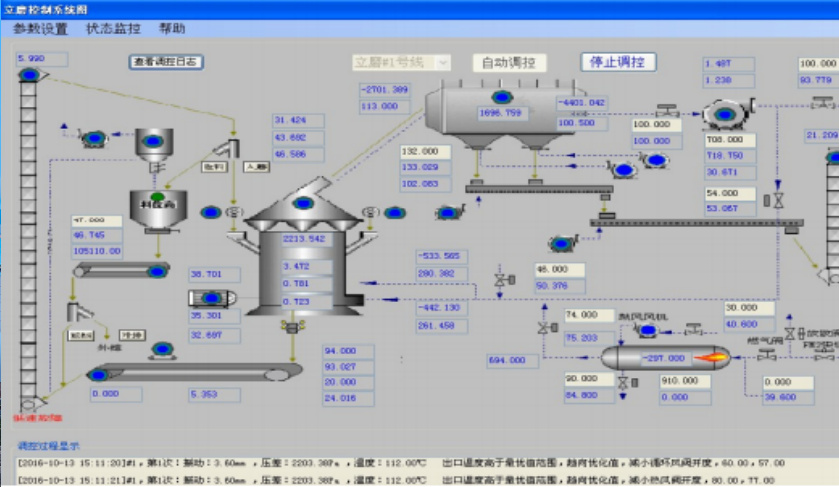Click the 2213.542 mill pressure value field
This screenshot has height=487, width=839.
[305, 239]
